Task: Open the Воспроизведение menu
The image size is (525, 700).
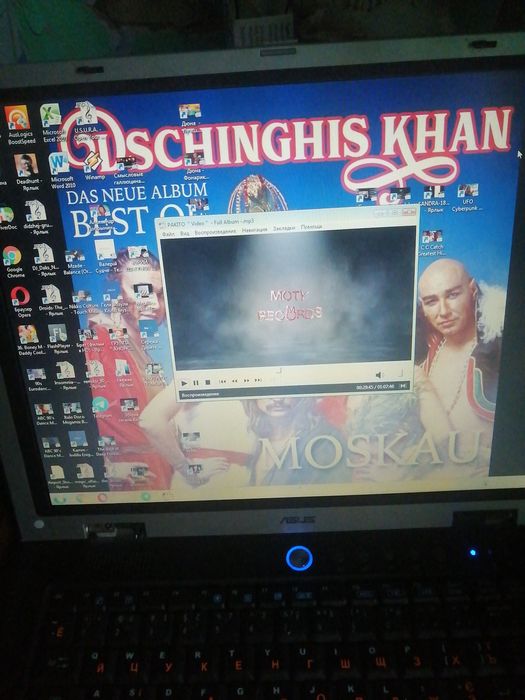Action: (x=215, y=232)
